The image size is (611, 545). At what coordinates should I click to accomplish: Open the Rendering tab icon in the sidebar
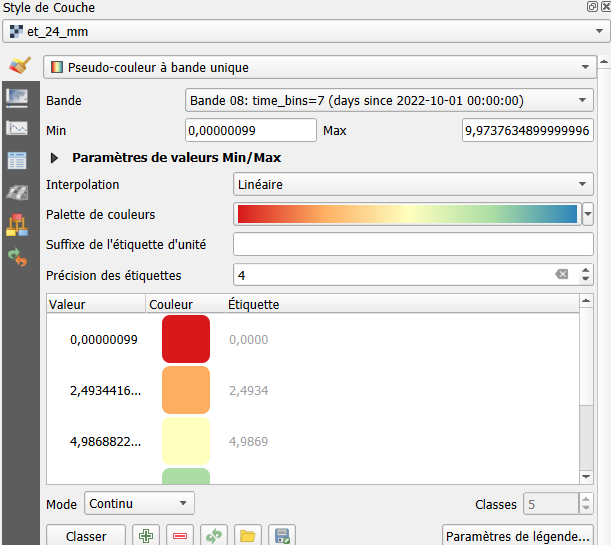tap(18, 193)
